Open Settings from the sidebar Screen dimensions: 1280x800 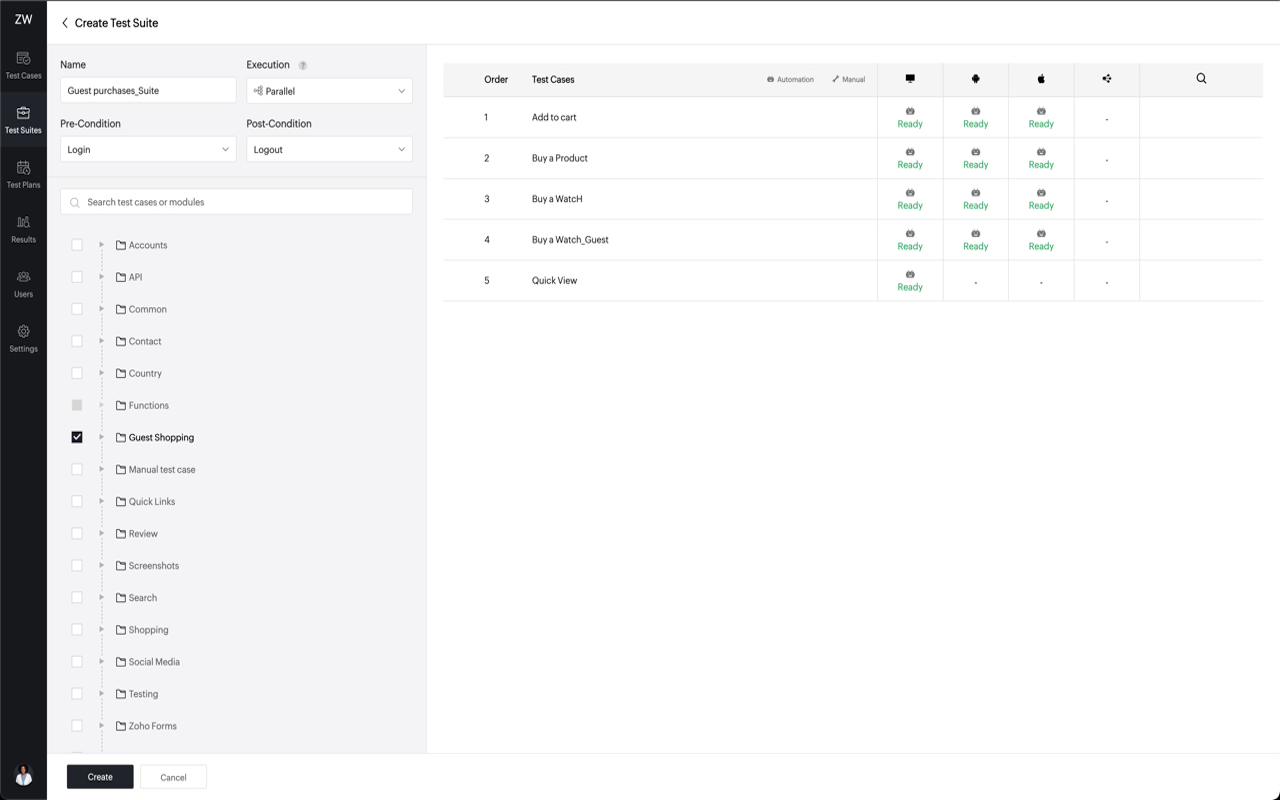23,338
